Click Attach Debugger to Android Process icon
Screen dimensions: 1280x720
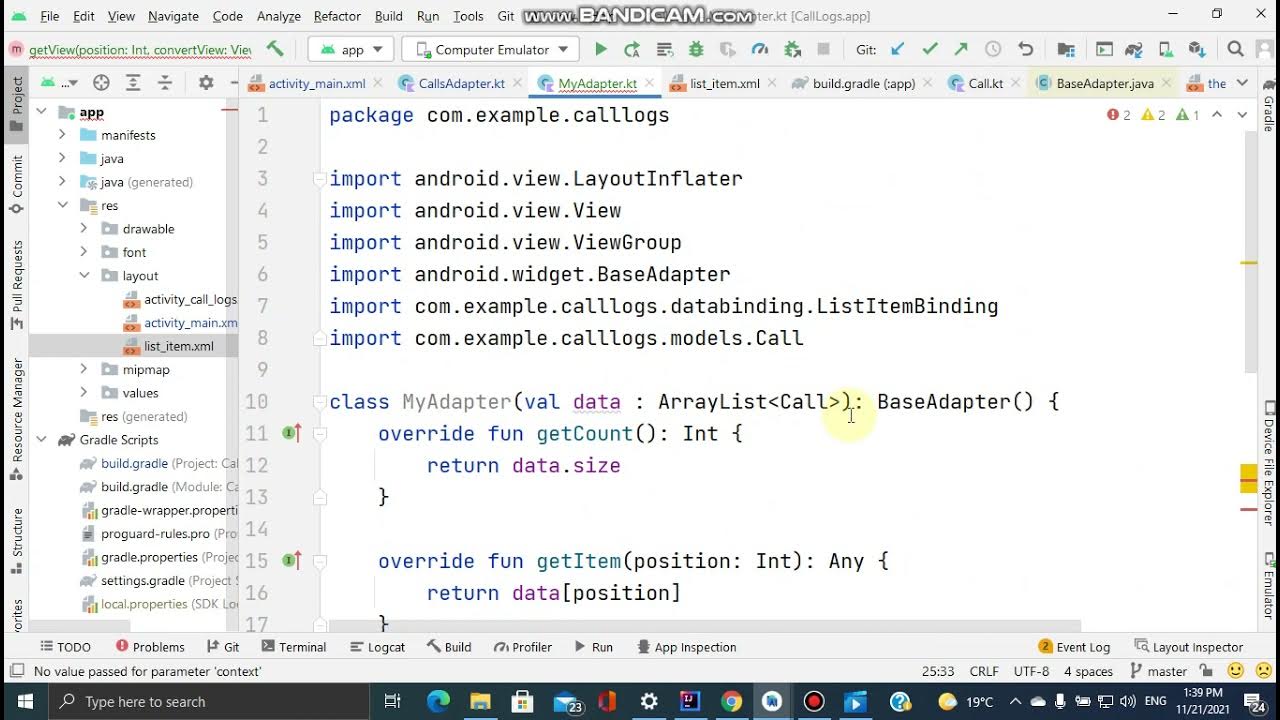(x=792, y=49)
